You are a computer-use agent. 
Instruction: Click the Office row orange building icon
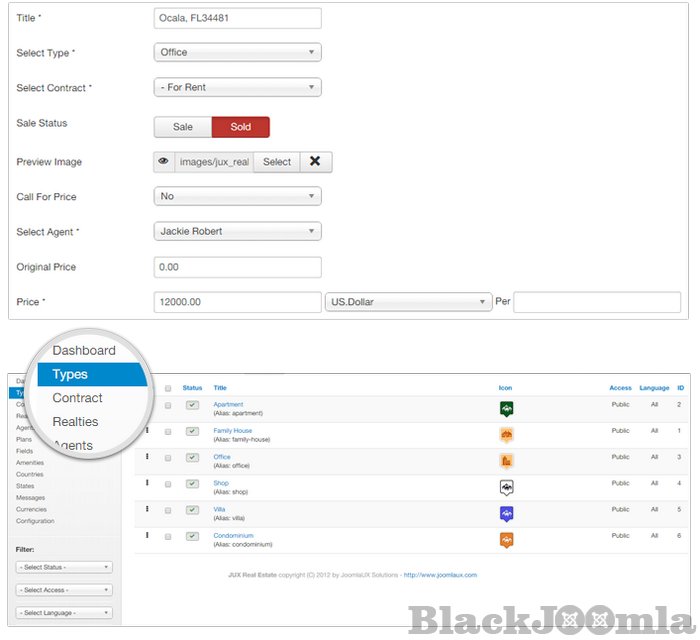pyautogui.click(x=506, y=461)
